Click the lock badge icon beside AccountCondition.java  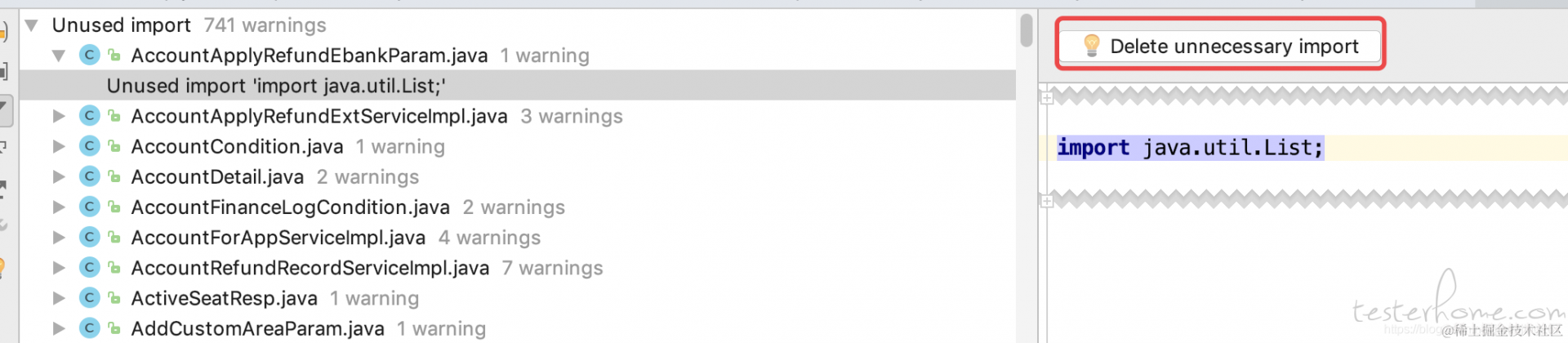(x=115, y=146)
